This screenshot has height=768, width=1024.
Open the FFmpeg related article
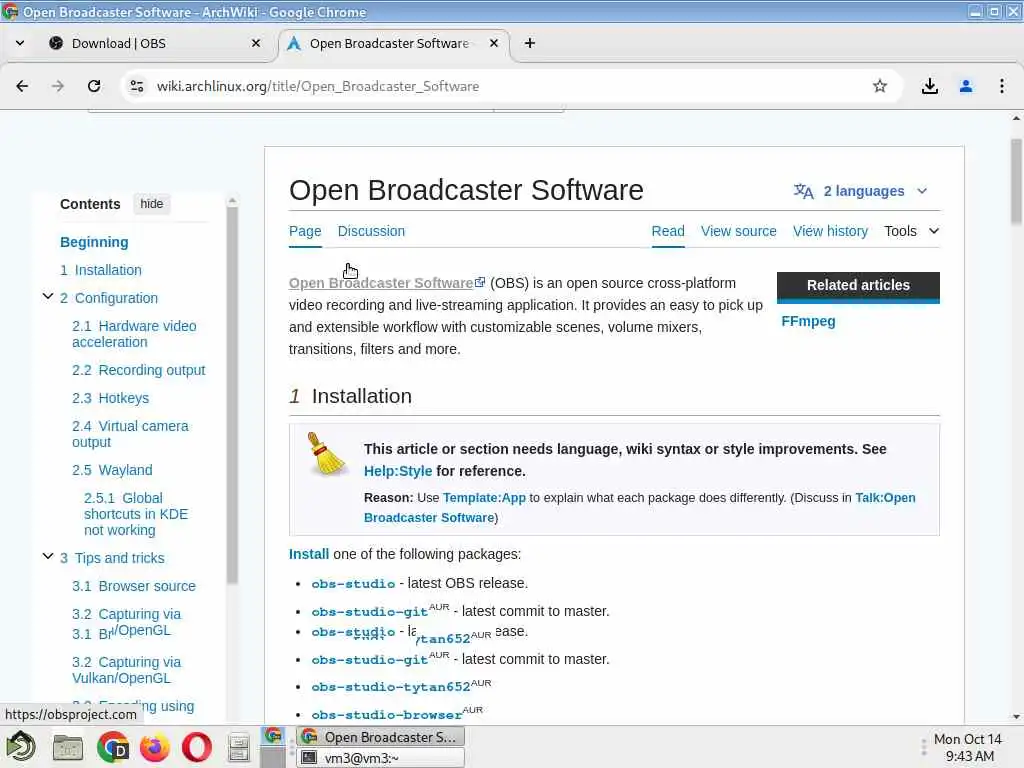(808, 321)
